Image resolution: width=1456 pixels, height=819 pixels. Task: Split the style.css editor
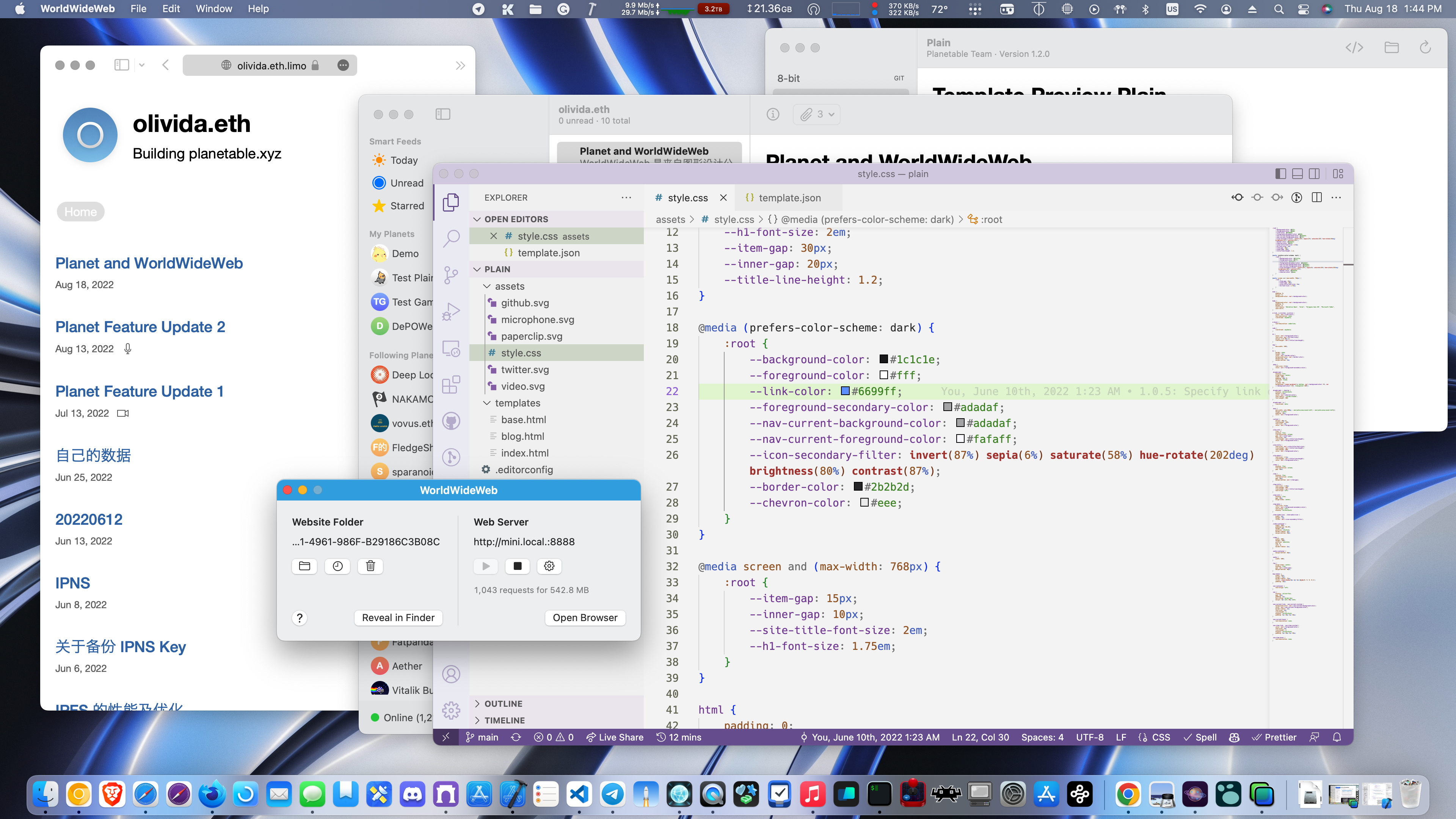click(1317, 197)
